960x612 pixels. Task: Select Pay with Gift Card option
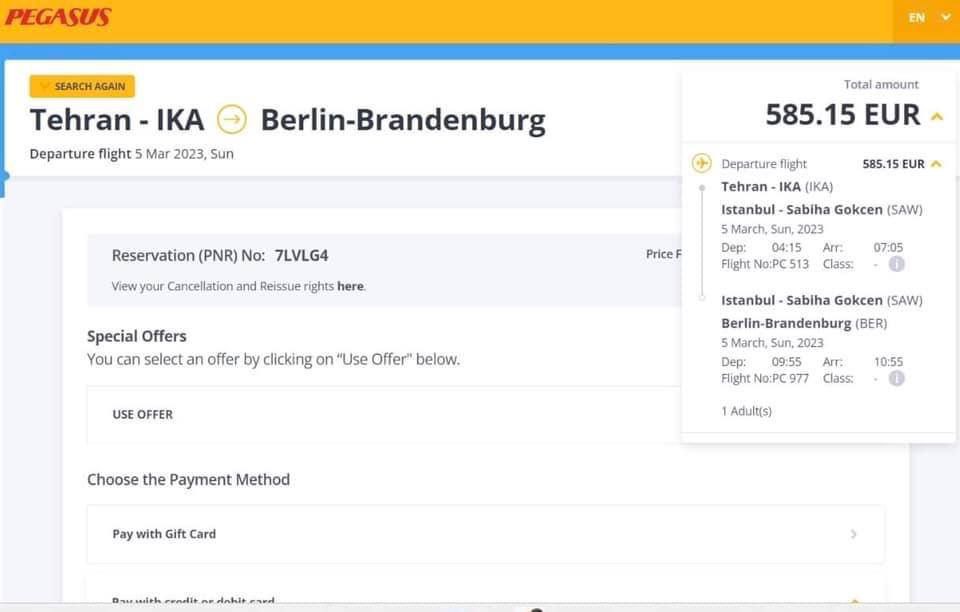(164, 534)
